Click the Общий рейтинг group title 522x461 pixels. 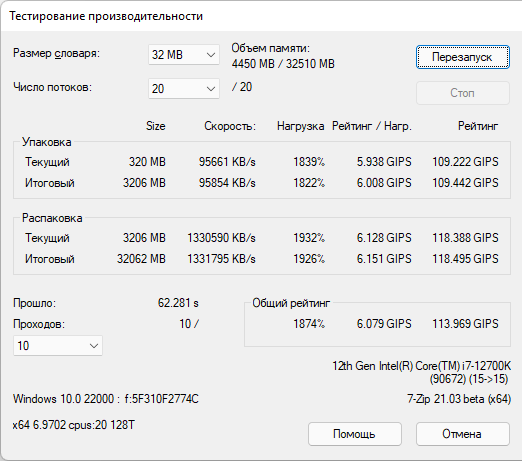[291, 303]
